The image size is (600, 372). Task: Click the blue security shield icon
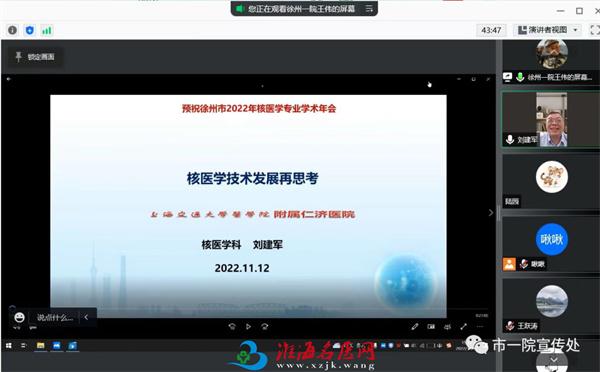[x=29, y=30]
